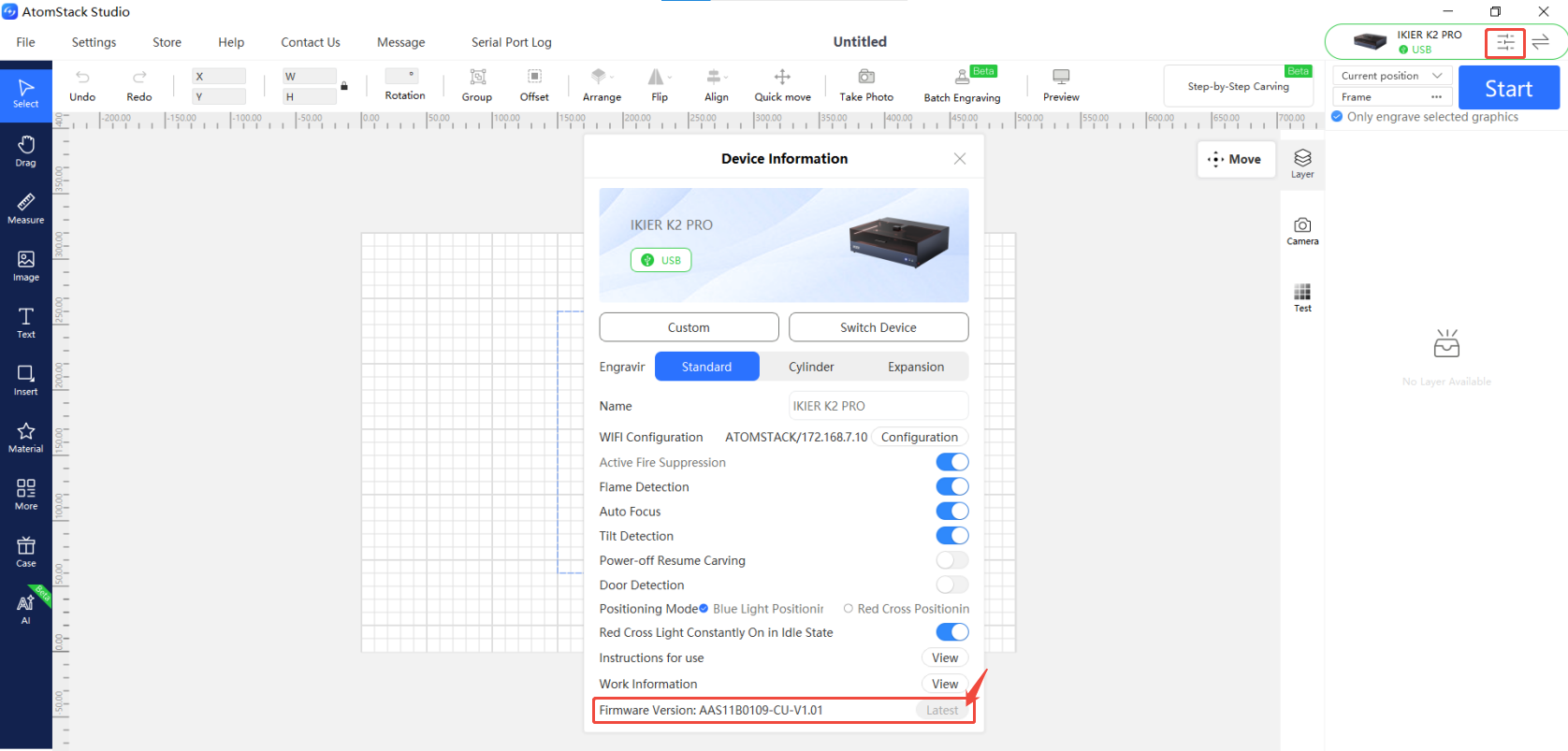The height and width of the screenshot is (751, 1568).
Task: Toggle the Tilt Detection switch
Action: pos(952,535)
